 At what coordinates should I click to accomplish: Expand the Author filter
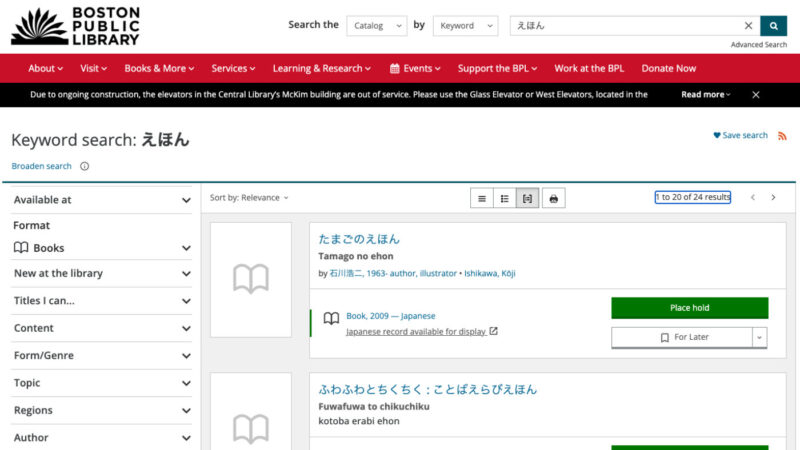click(x=102, y=438)
